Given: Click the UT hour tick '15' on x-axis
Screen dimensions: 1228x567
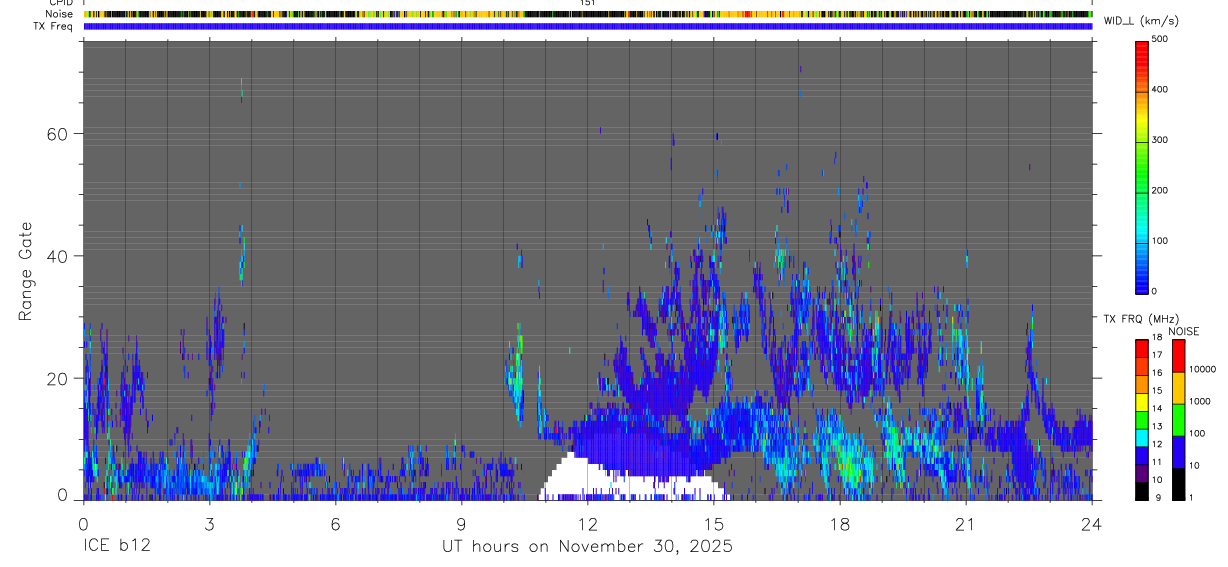Looking at the screenshot, I should (x=714, y=522).
